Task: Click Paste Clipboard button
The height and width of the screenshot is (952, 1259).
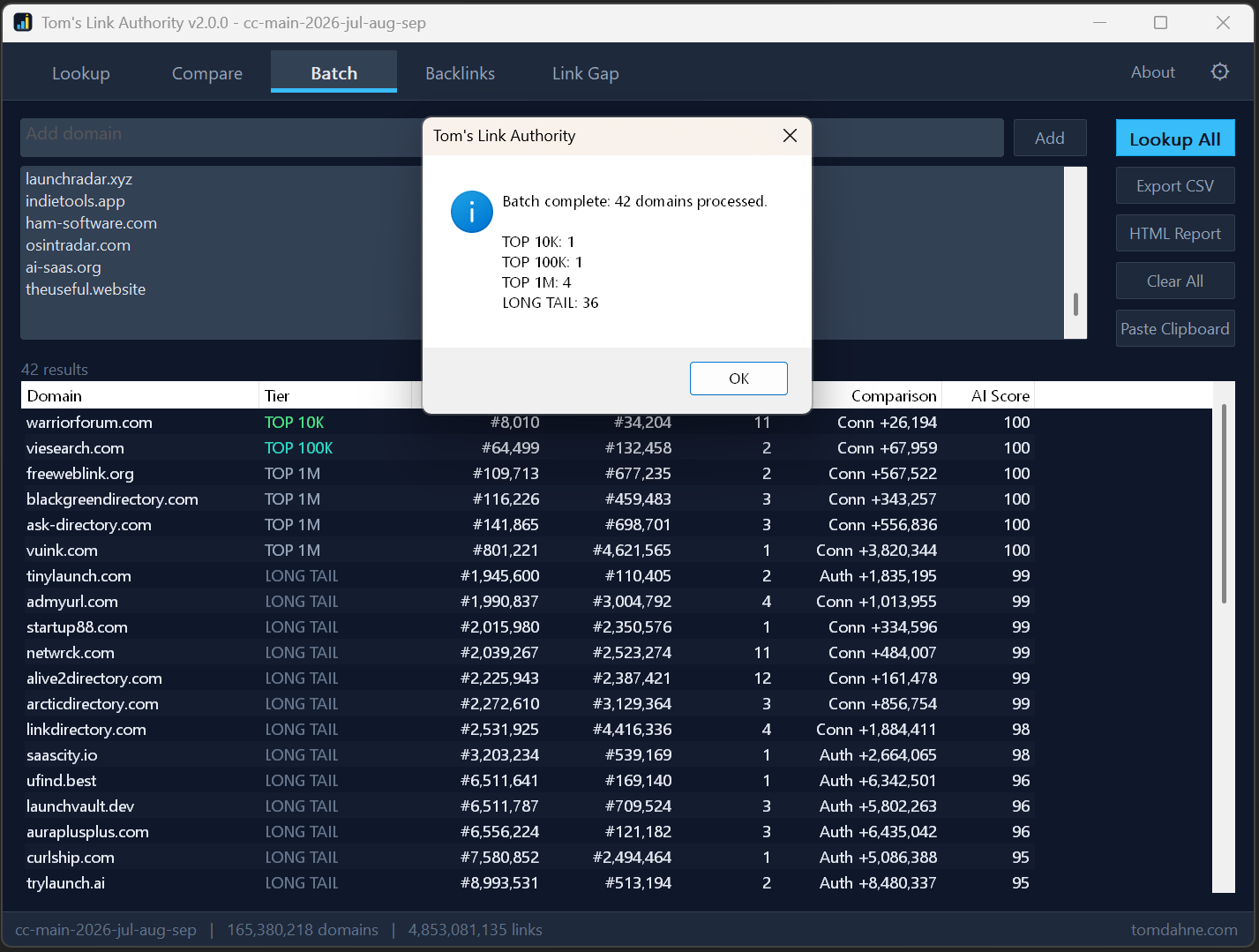Action: 1175,329
